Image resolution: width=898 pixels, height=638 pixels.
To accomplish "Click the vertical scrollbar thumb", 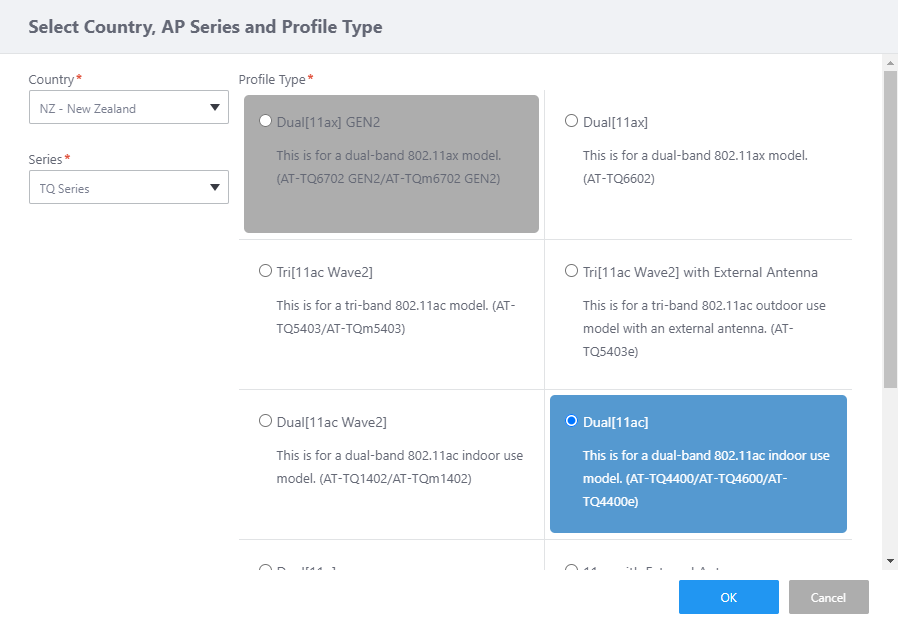I will click(890, 228).
